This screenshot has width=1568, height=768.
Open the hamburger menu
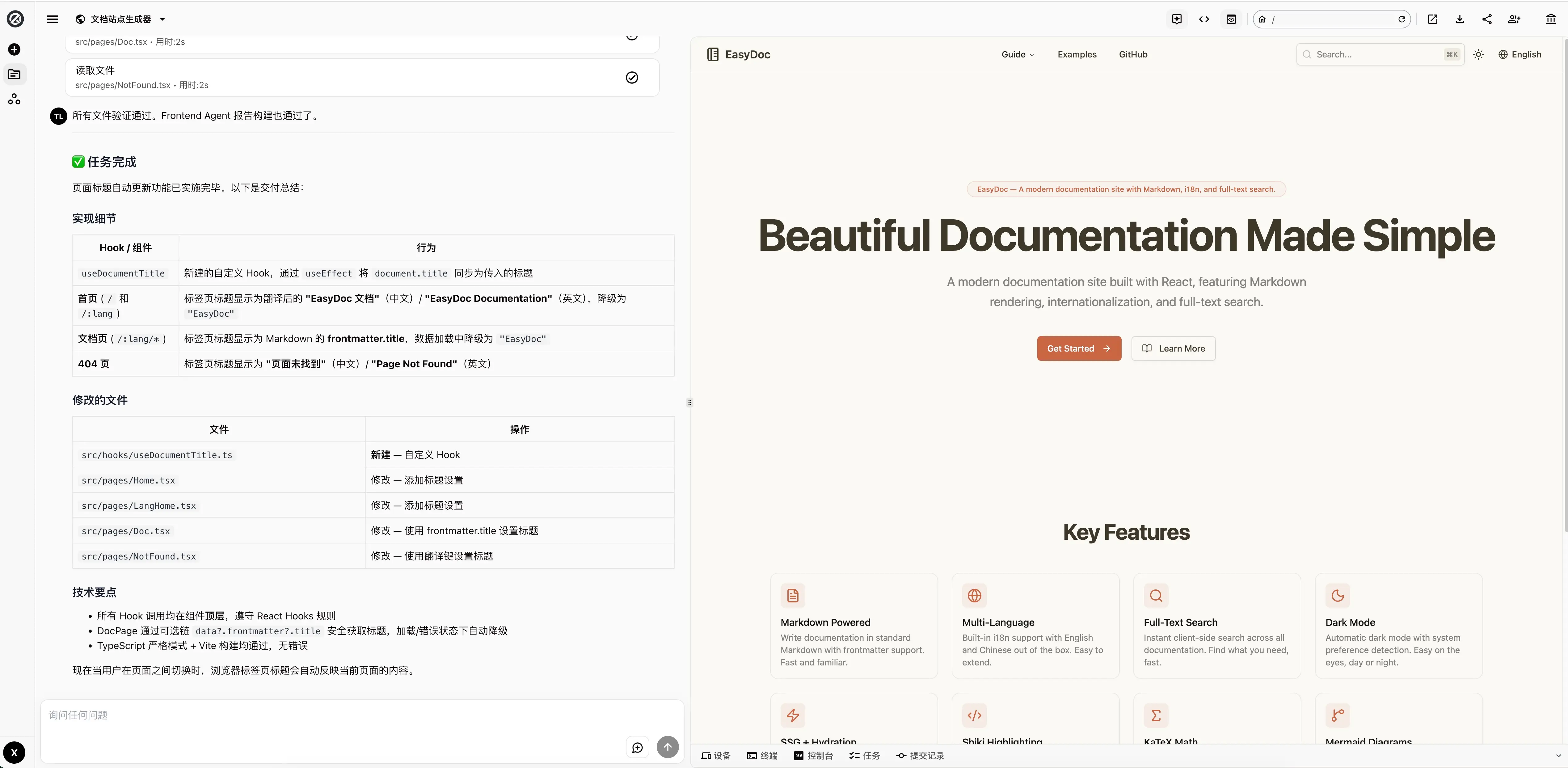pyautogui.click(x=53, y=19)
